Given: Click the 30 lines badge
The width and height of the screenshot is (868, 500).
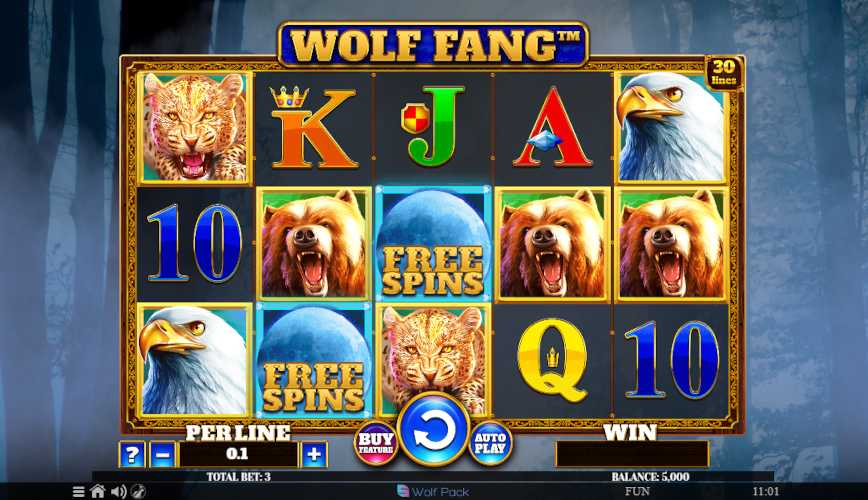Looking at the screenshot, I should pyautogui.click(x=724, y=73).
